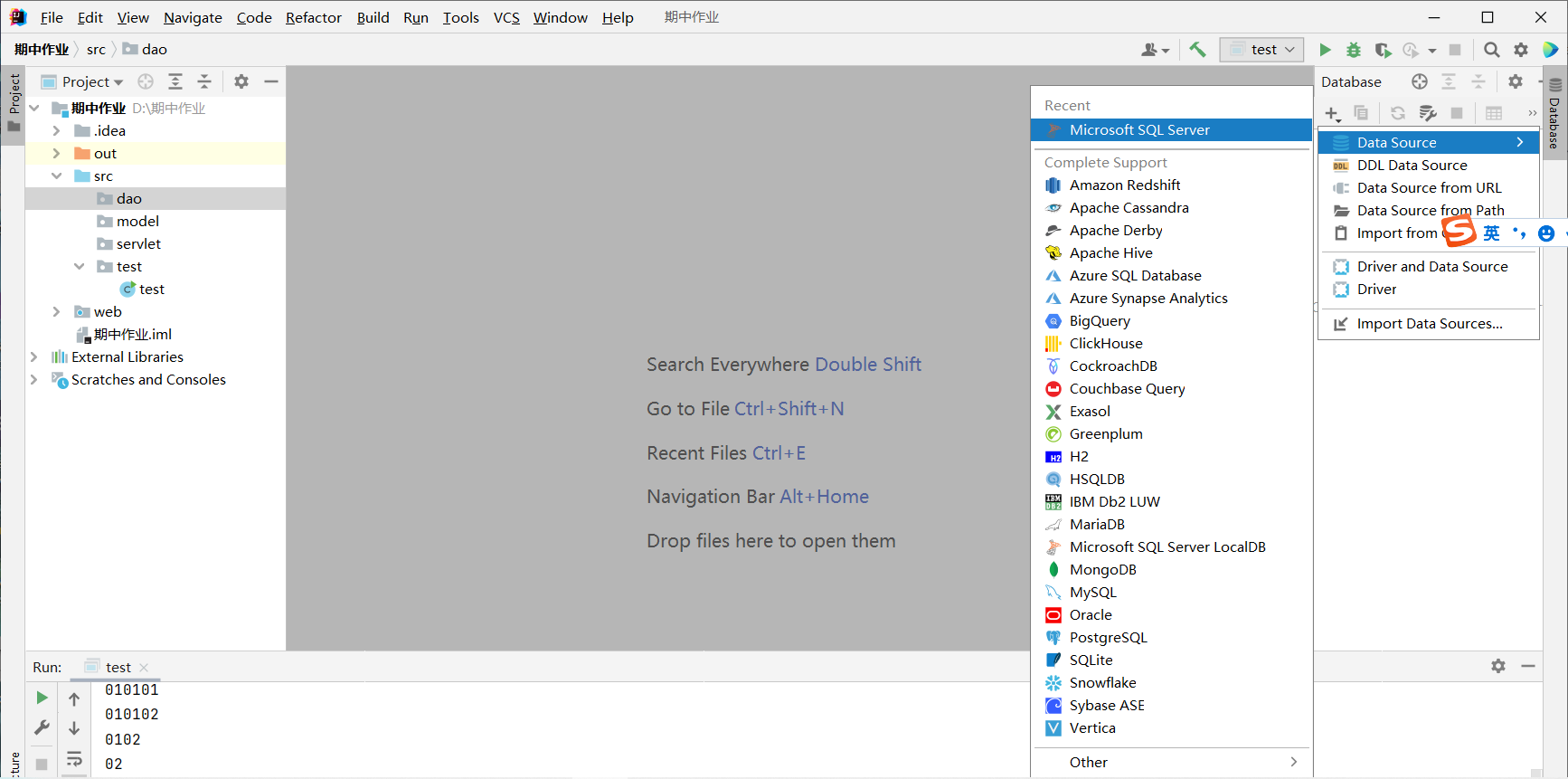Select the servlet package
This screenshot has height=779, width=1568.
[138, 244]
